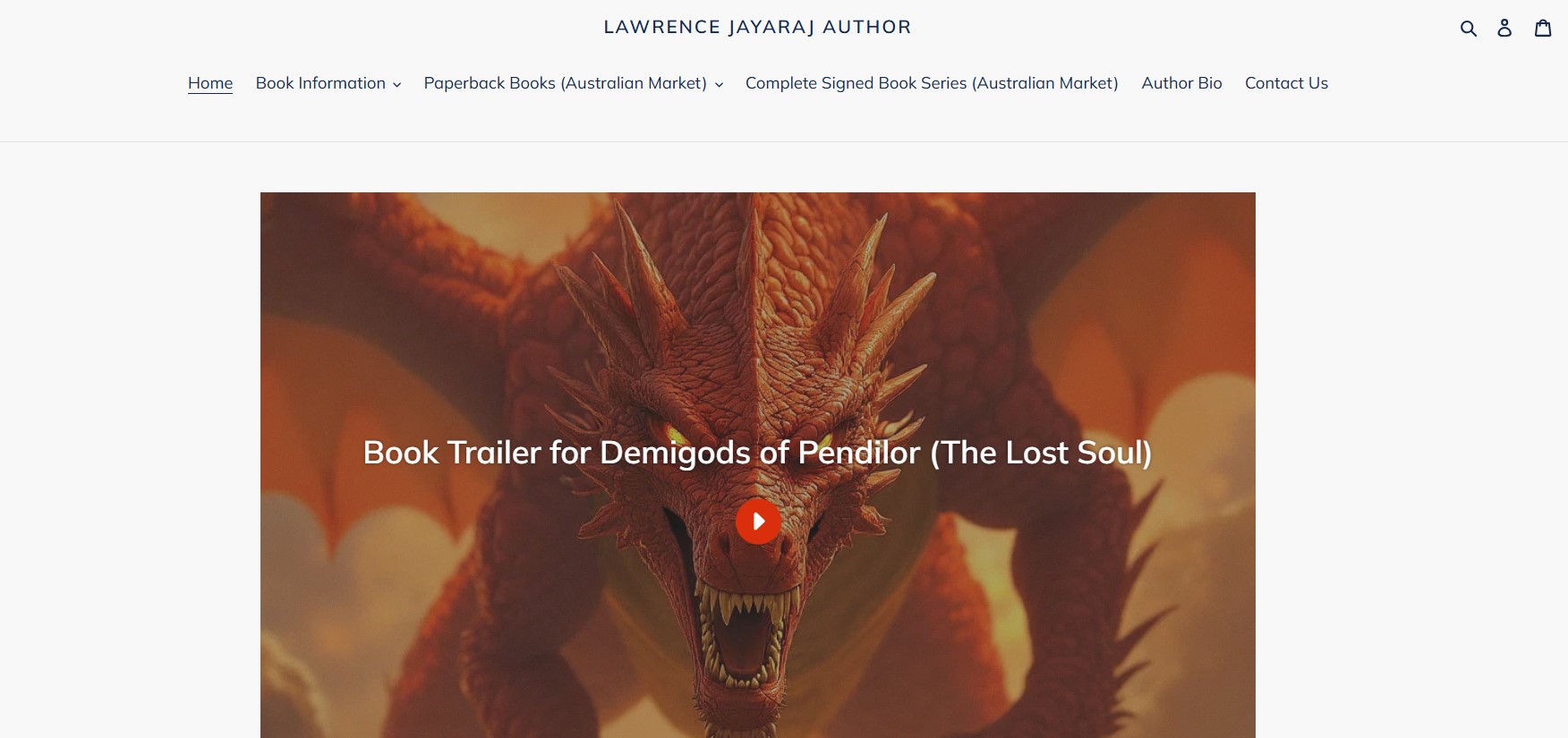This screenshot has width=1568, height=738.
Task: Click the Book Trailer heading text
Action: [x=757, y=453]
